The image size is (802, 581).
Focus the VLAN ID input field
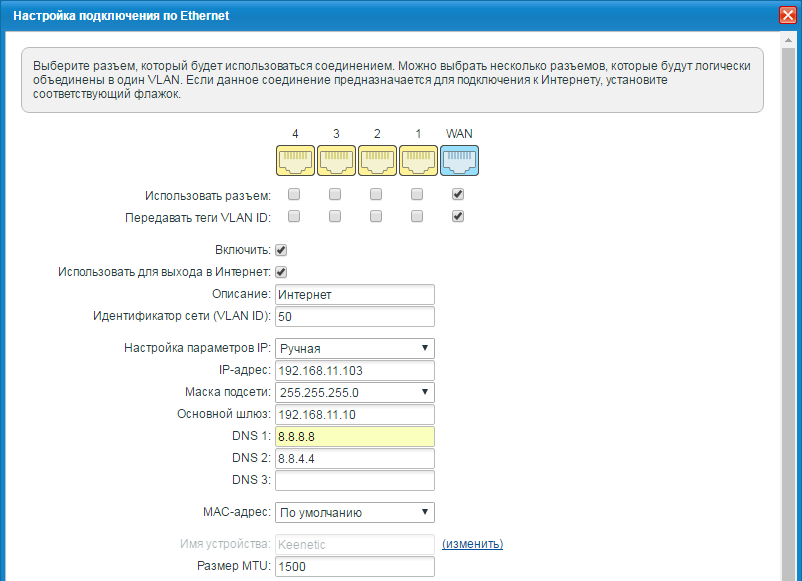[x=354, y=316]
